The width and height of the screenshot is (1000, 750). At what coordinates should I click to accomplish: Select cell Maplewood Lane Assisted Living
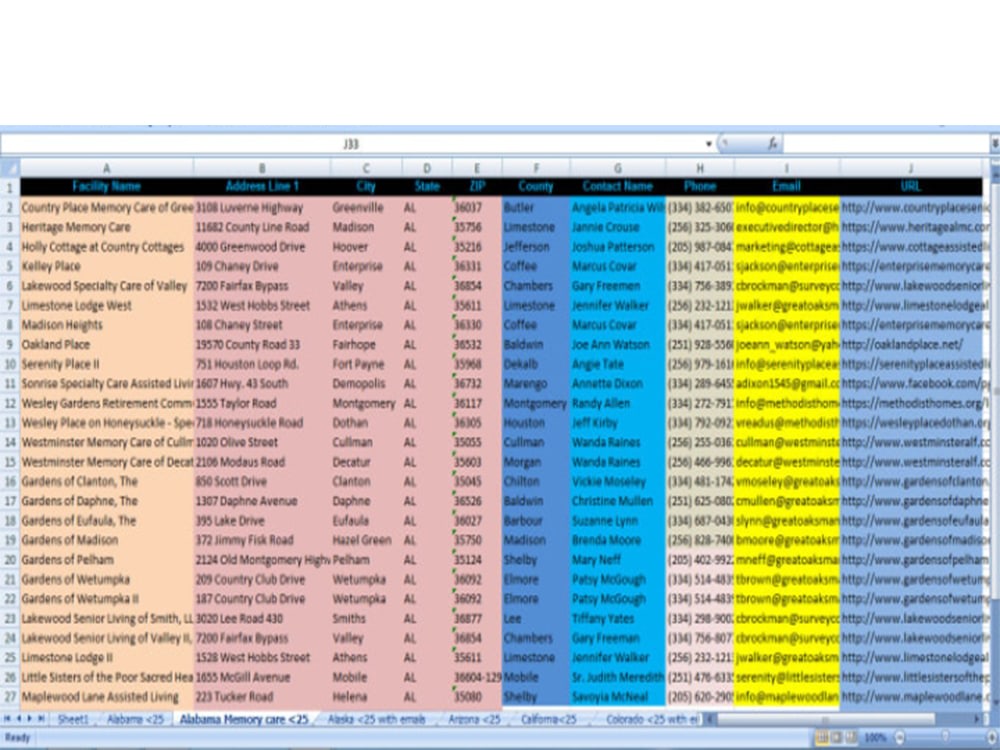click(107, 697)
